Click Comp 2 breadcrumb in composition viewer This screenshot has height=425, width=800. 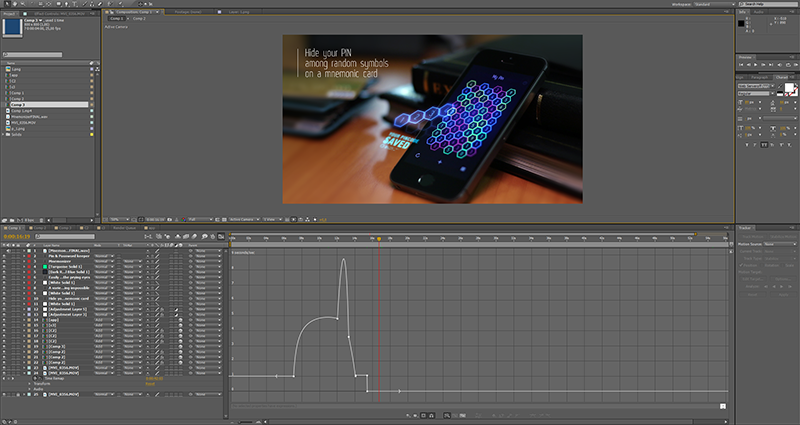coord(139,18)
